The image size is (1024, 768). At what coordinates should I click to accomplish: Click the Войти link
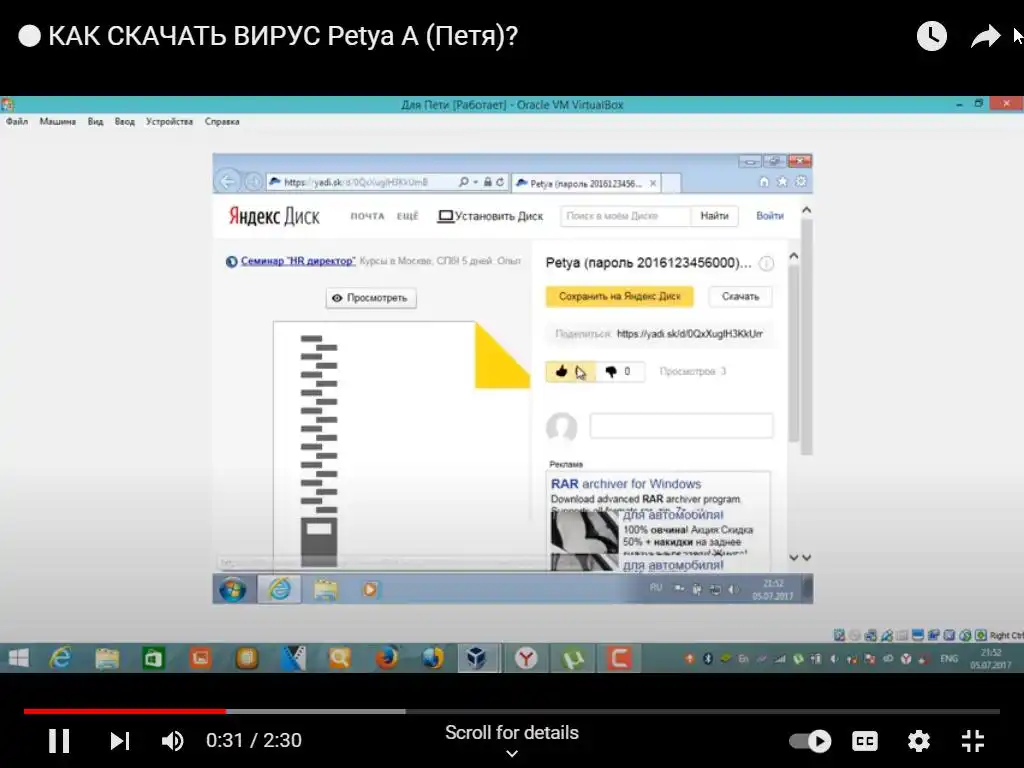tap(770, 216)
